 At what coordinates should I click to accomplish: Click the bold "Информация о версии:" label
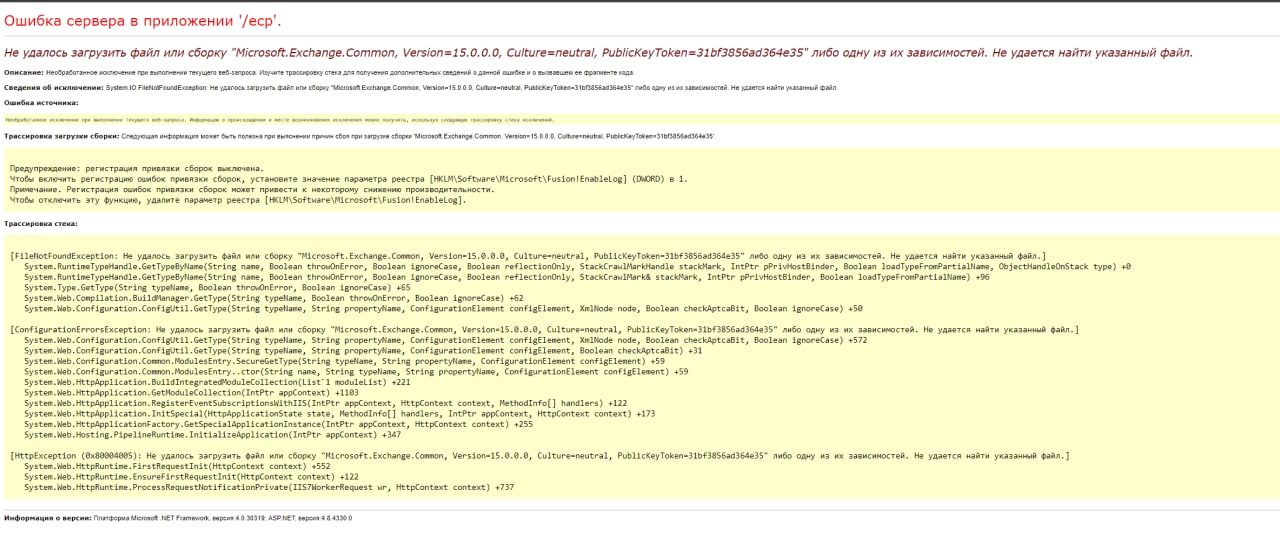(47, 519)
